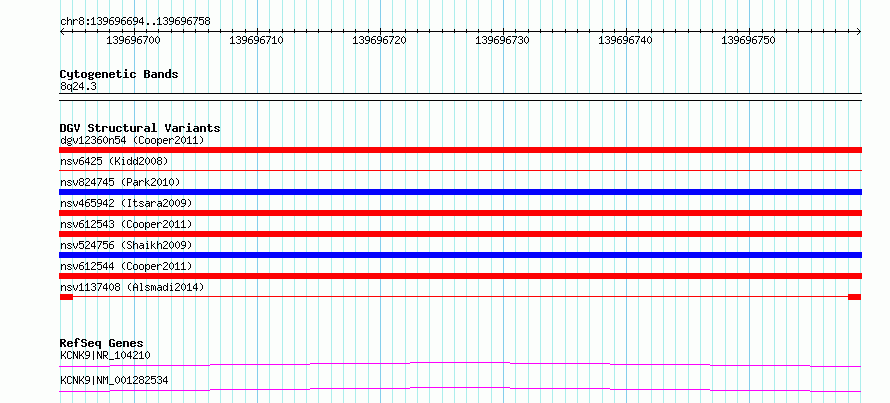
Task: Click the red bar of nsv612543
Action: click(460, 234)
